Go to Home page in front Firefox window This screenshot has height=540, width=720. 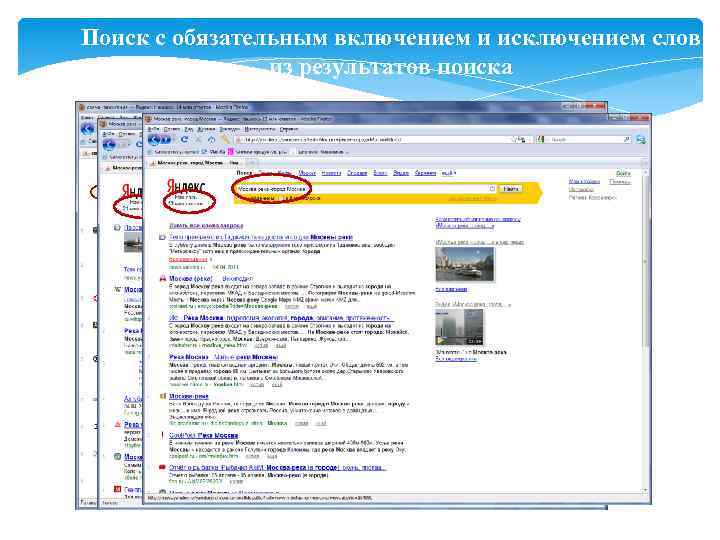(x=211, y=140)
